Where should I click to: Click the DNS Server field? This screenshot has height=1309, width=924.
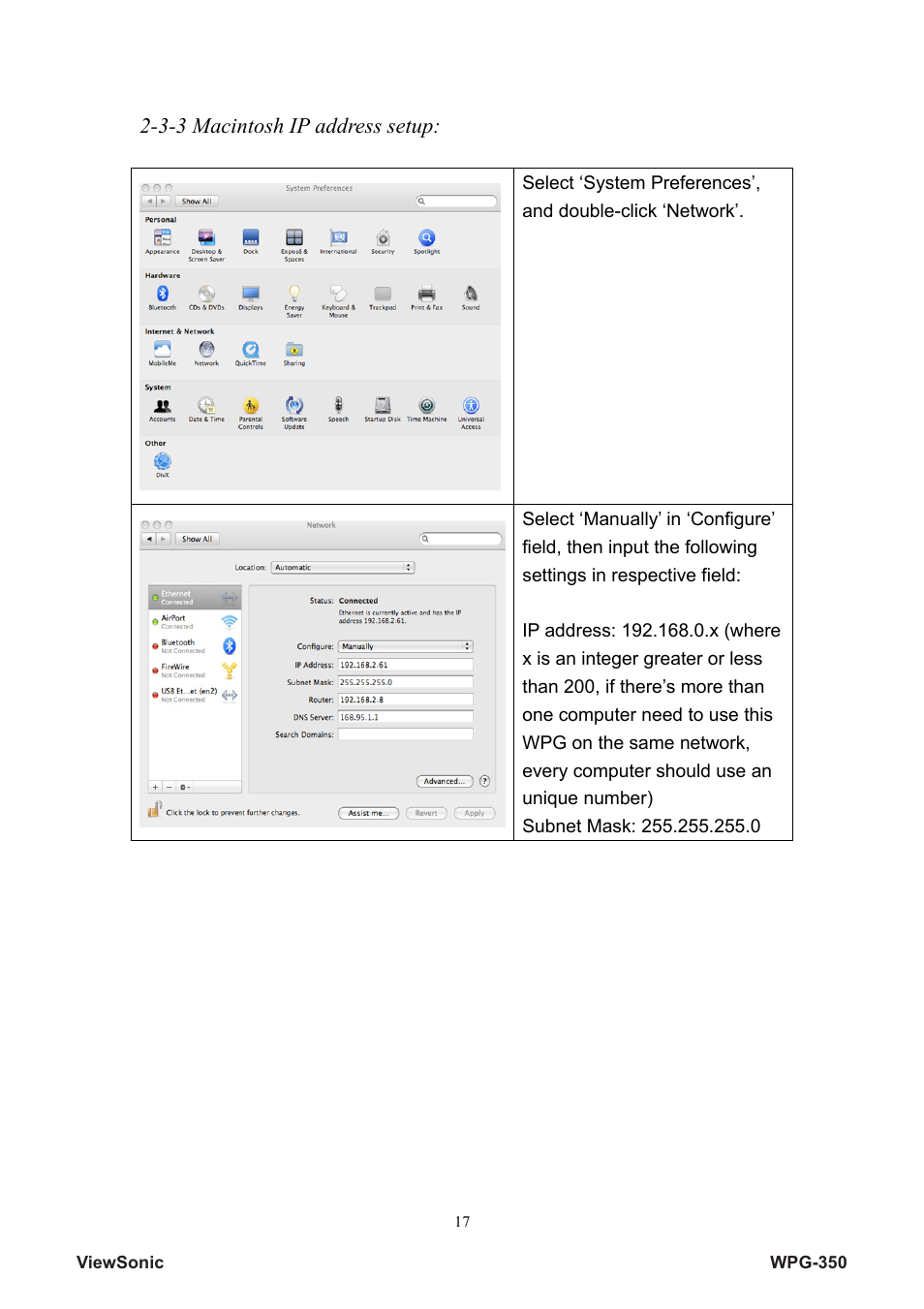tap(405, 717)
